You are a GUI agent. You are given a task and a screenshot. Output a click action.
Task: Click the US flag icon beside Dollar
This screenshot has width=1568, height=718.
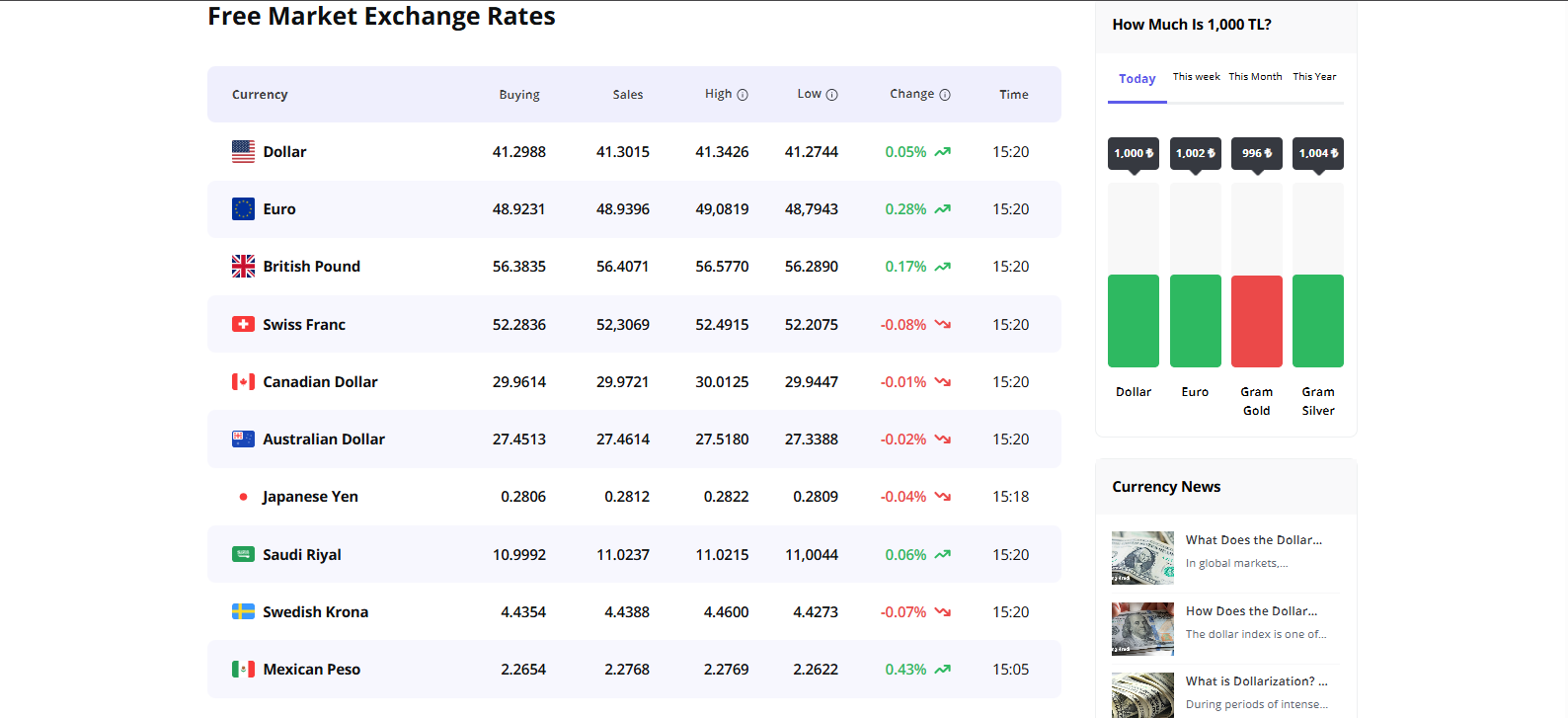243,152
